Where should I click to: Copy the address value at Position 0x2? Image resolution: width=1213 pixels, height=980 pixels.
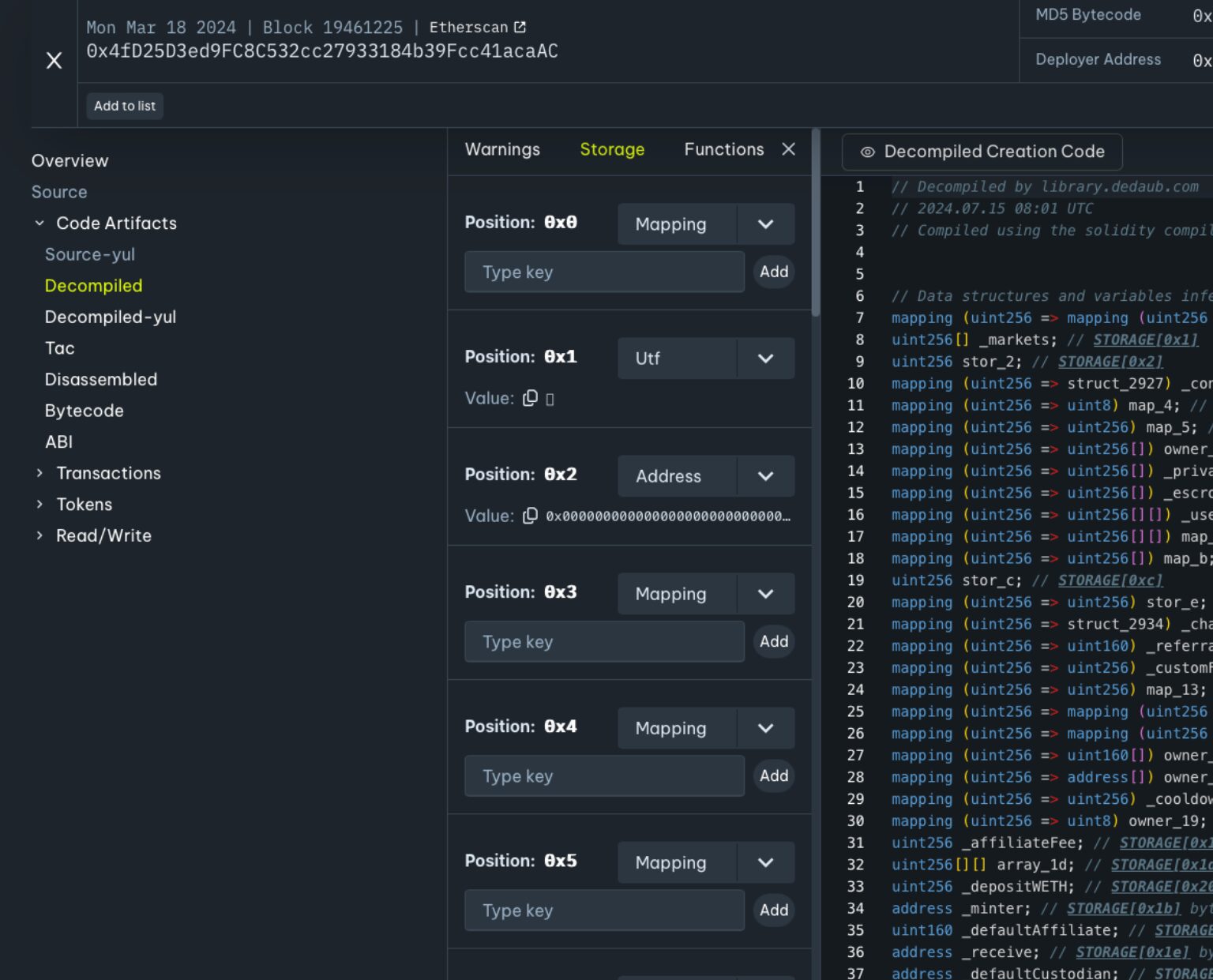click(x=530, y=516)
